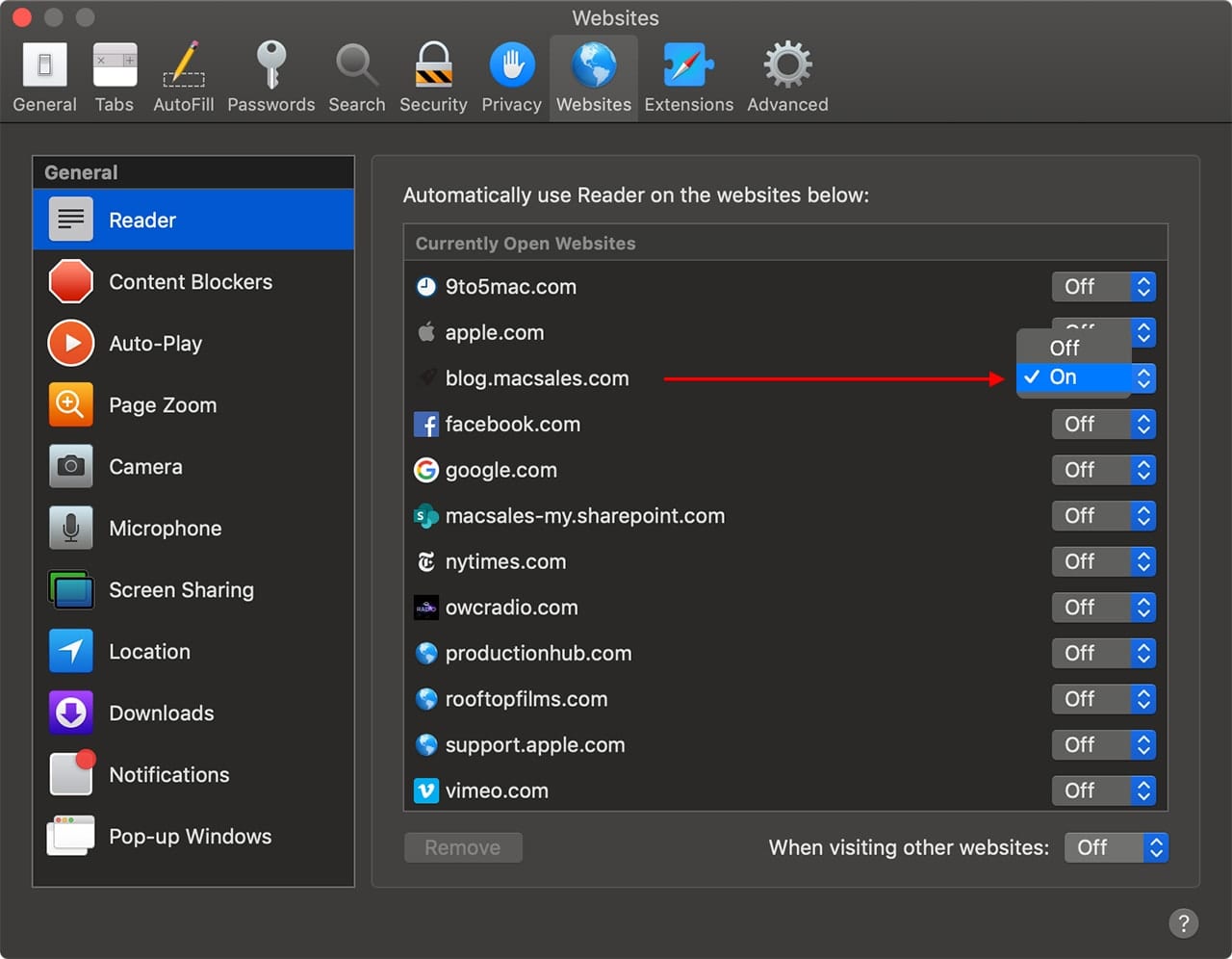
Task: Change the nytimes.com Reader setting
Action: tap(1103, 562)
